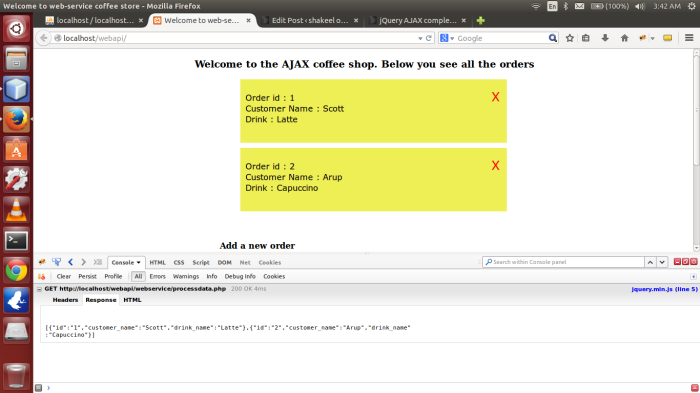Switch to Firebug Net panel
Viewport: 700px width, 393px height.
pos(245,263)
